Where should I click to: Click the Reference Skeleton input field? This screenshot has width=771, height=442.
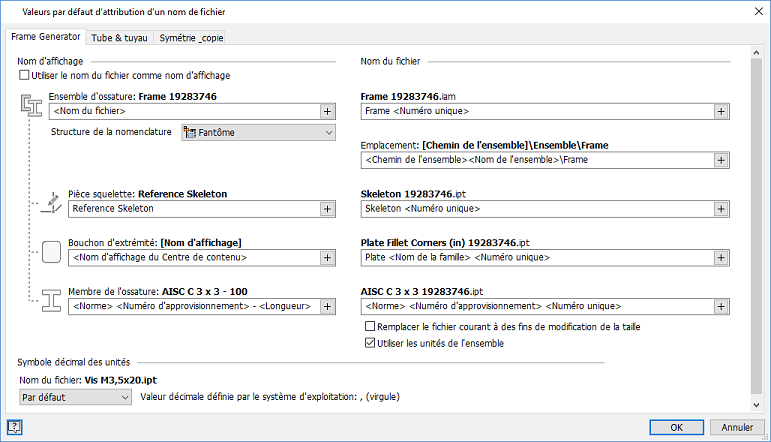tap(194, 209)
